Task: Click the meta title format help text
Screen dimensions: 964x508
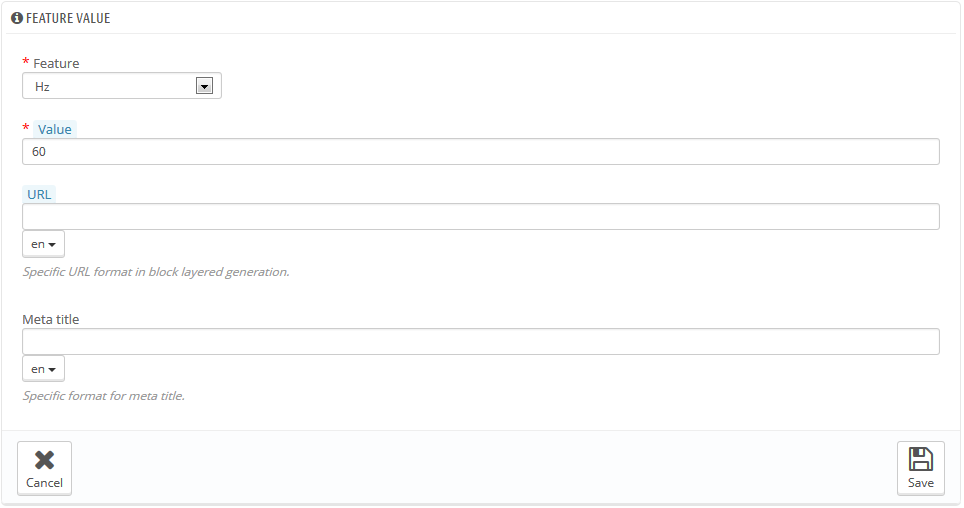Action: tap(104, 396)
